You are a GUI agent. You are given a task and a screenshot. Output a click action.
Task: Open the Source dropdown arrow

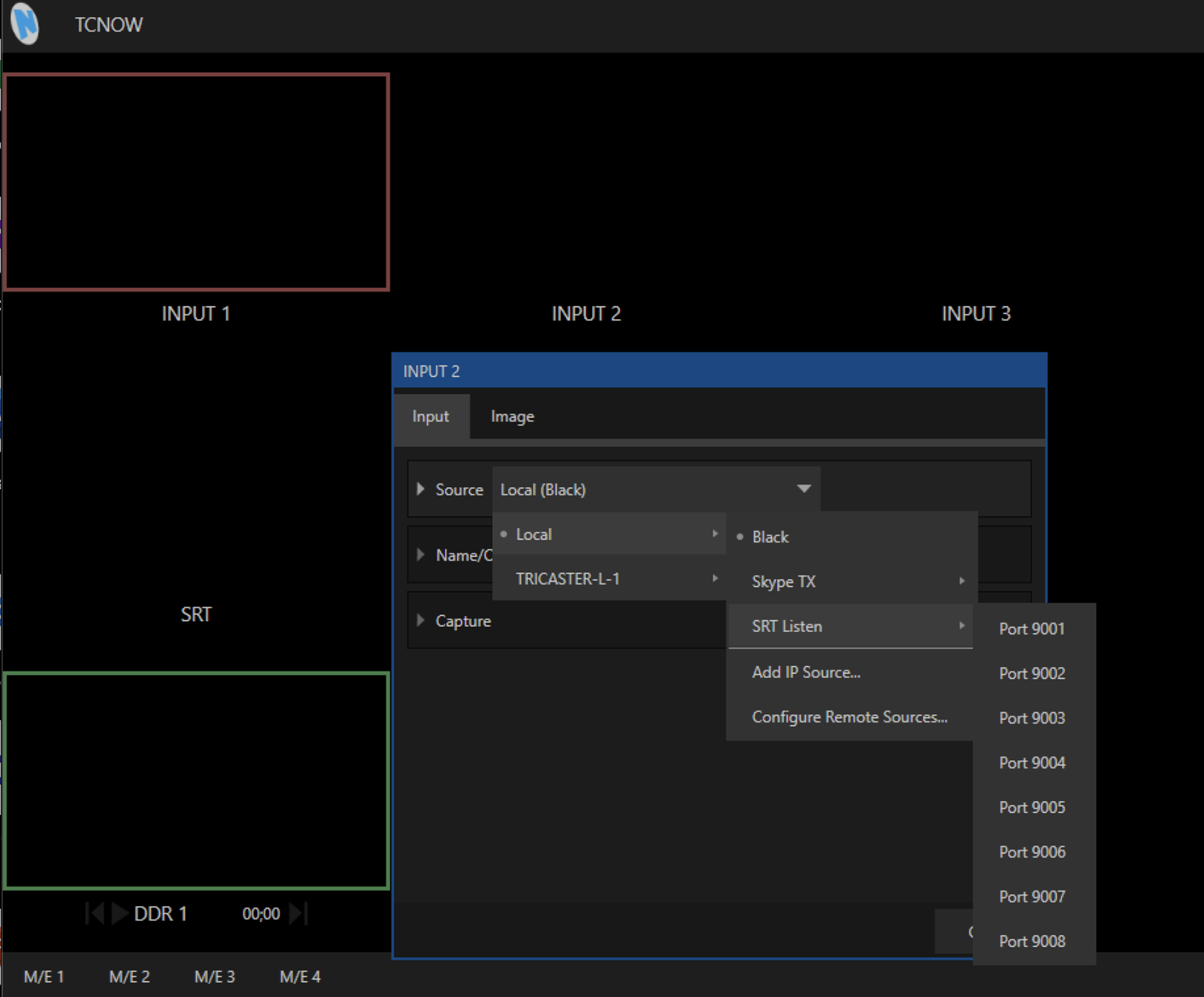pos(804,489)
